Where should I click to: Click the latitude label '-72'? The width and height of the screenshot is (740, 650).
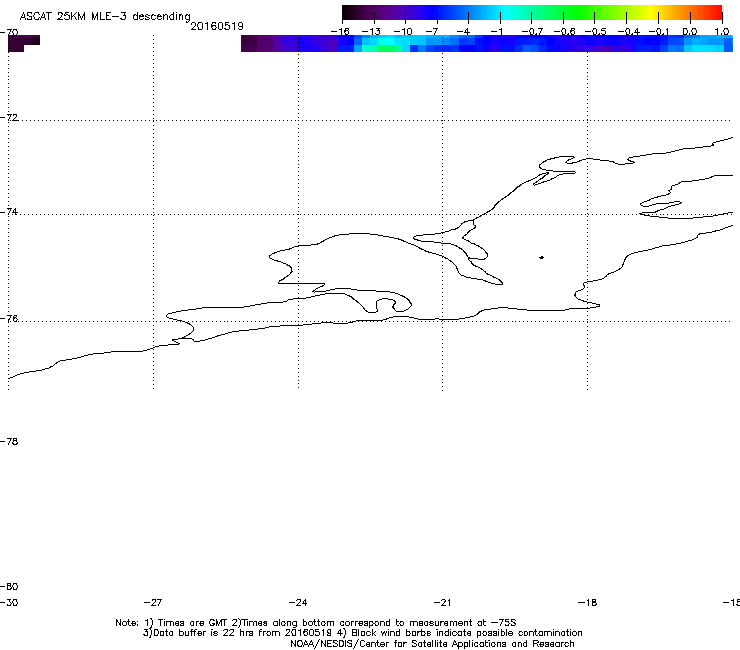pyautogui.click(x=9, y=117)
